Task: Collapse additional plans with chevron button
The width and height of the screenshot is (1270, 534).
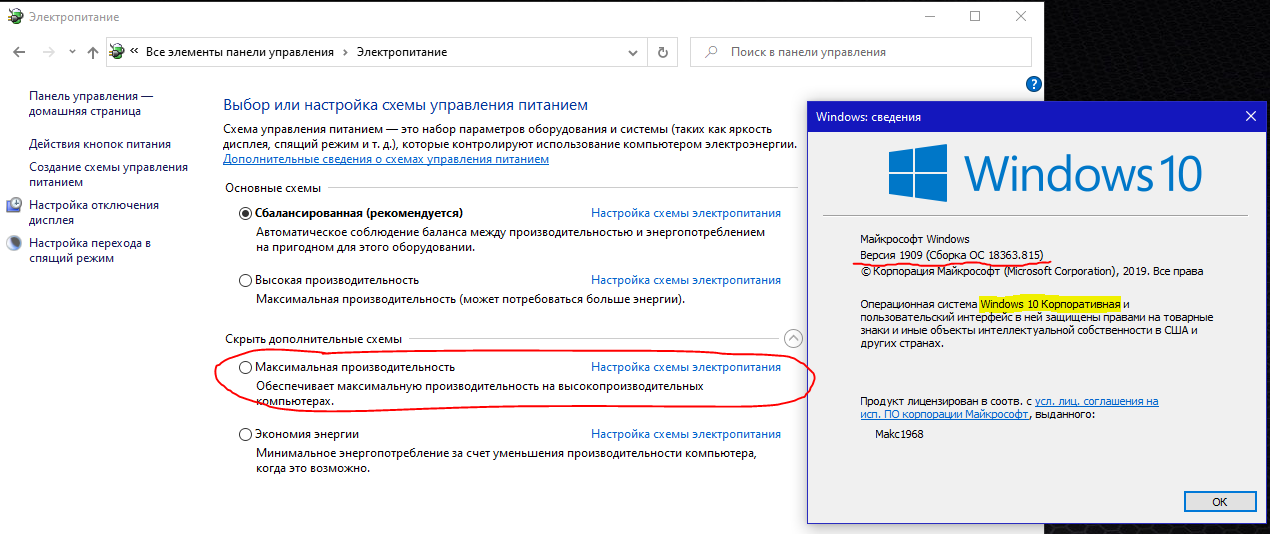Action: point(793,339)
